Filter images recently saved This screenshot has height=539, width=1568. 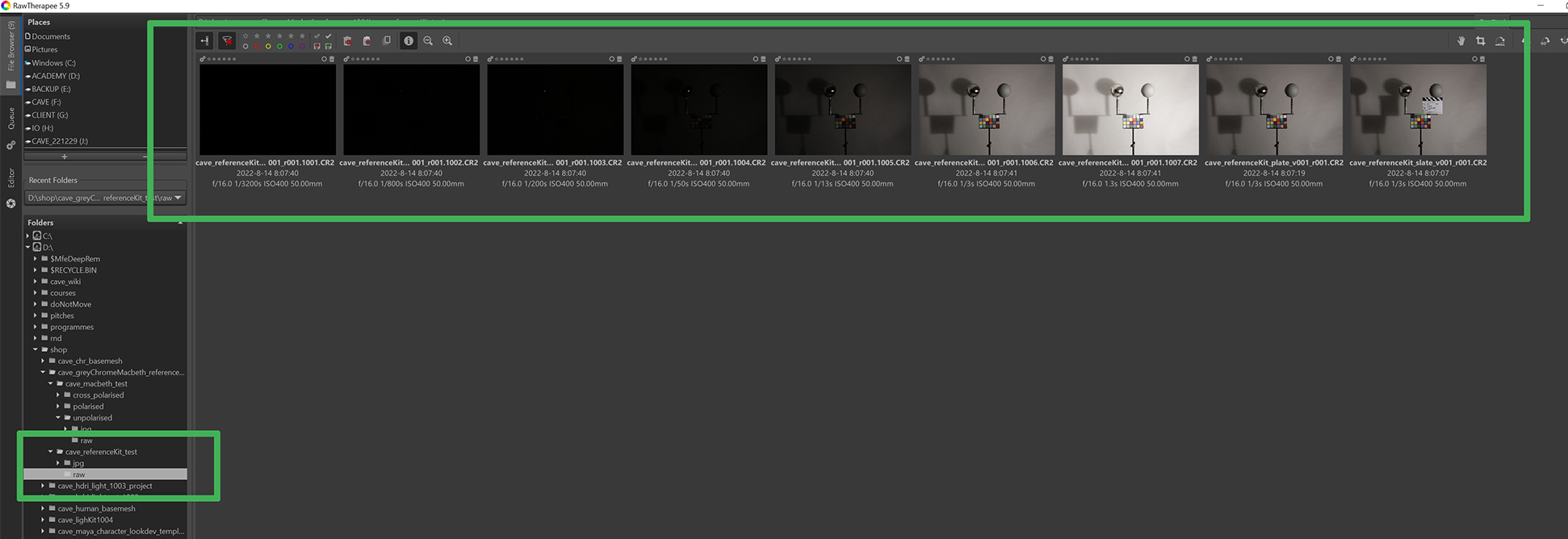coord(328,46)
